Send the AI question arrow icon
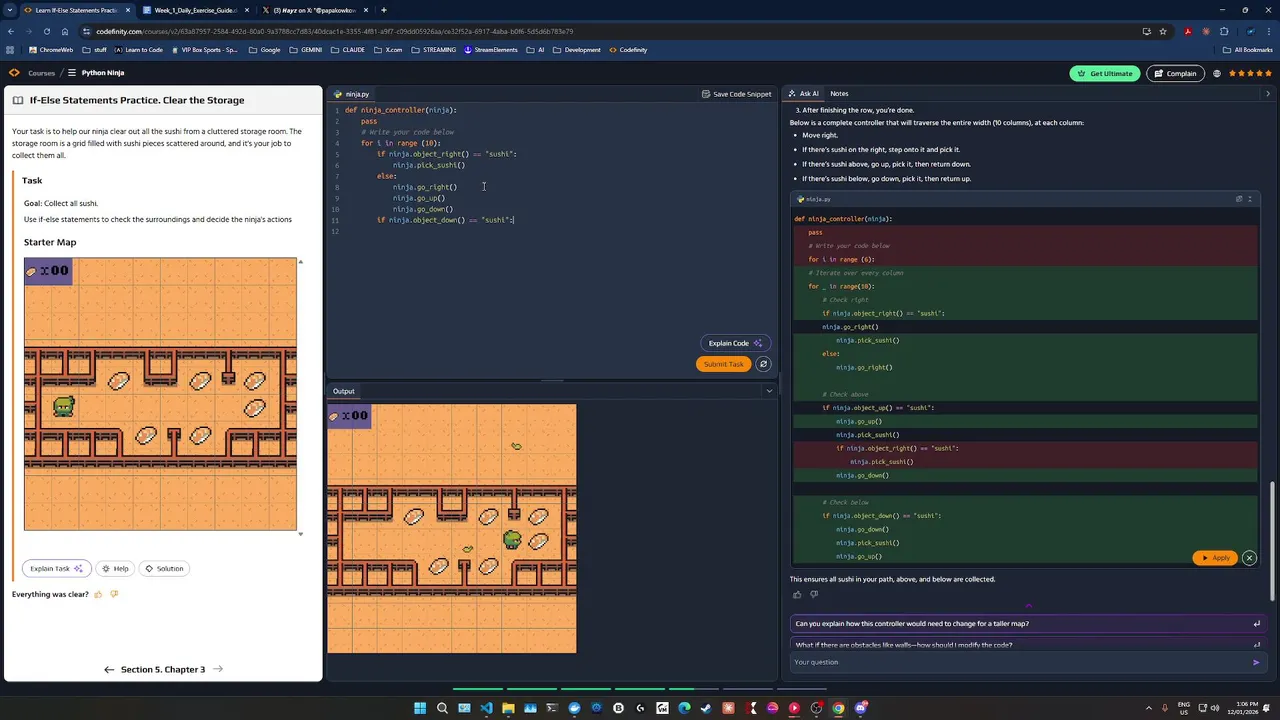 1256,662
